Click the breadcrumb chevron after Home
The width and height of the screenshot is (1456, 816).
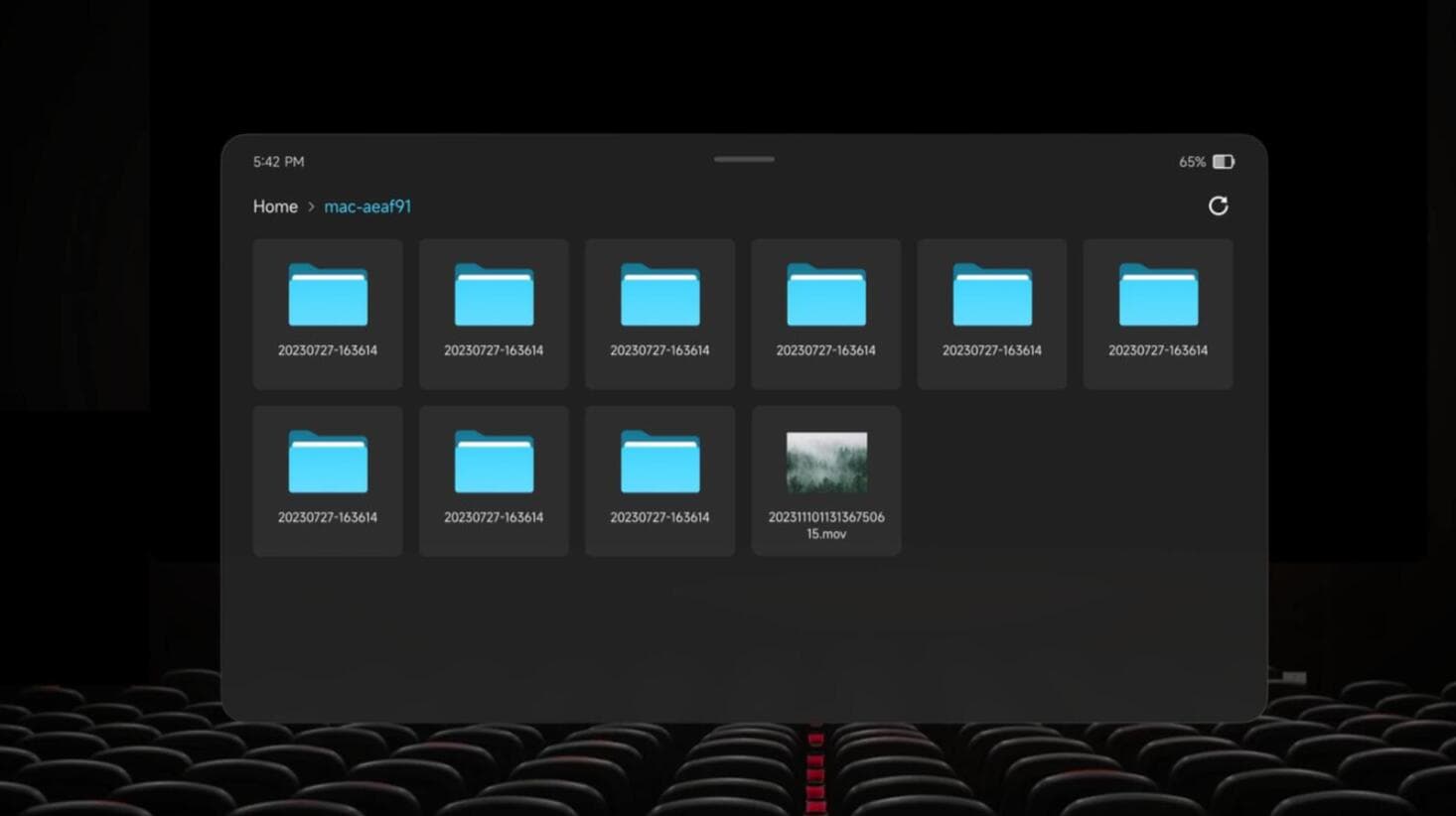[311, 206]
